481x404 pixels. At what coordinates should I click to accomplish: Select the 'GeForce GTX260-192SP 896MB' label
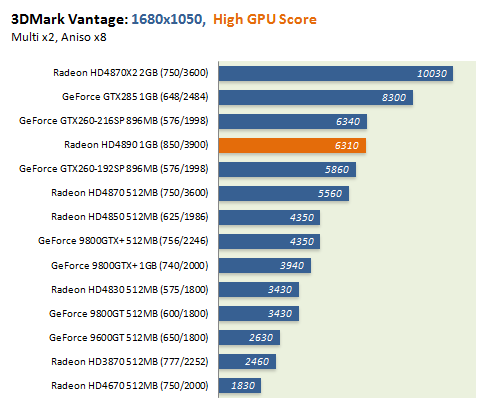click(x=114, y=169)
